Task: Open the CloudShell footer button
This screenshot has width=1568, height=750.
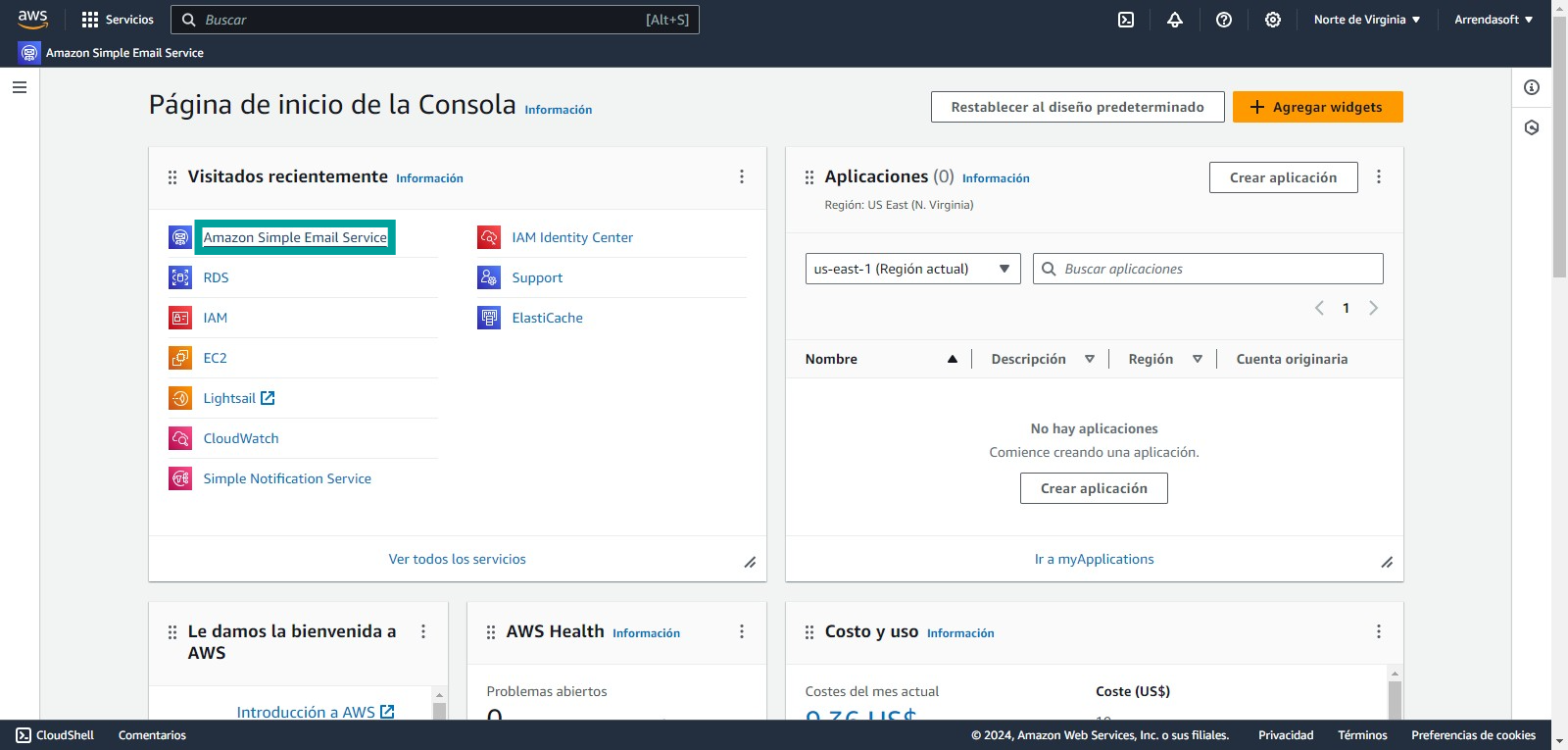Action: tap(55, 735)
